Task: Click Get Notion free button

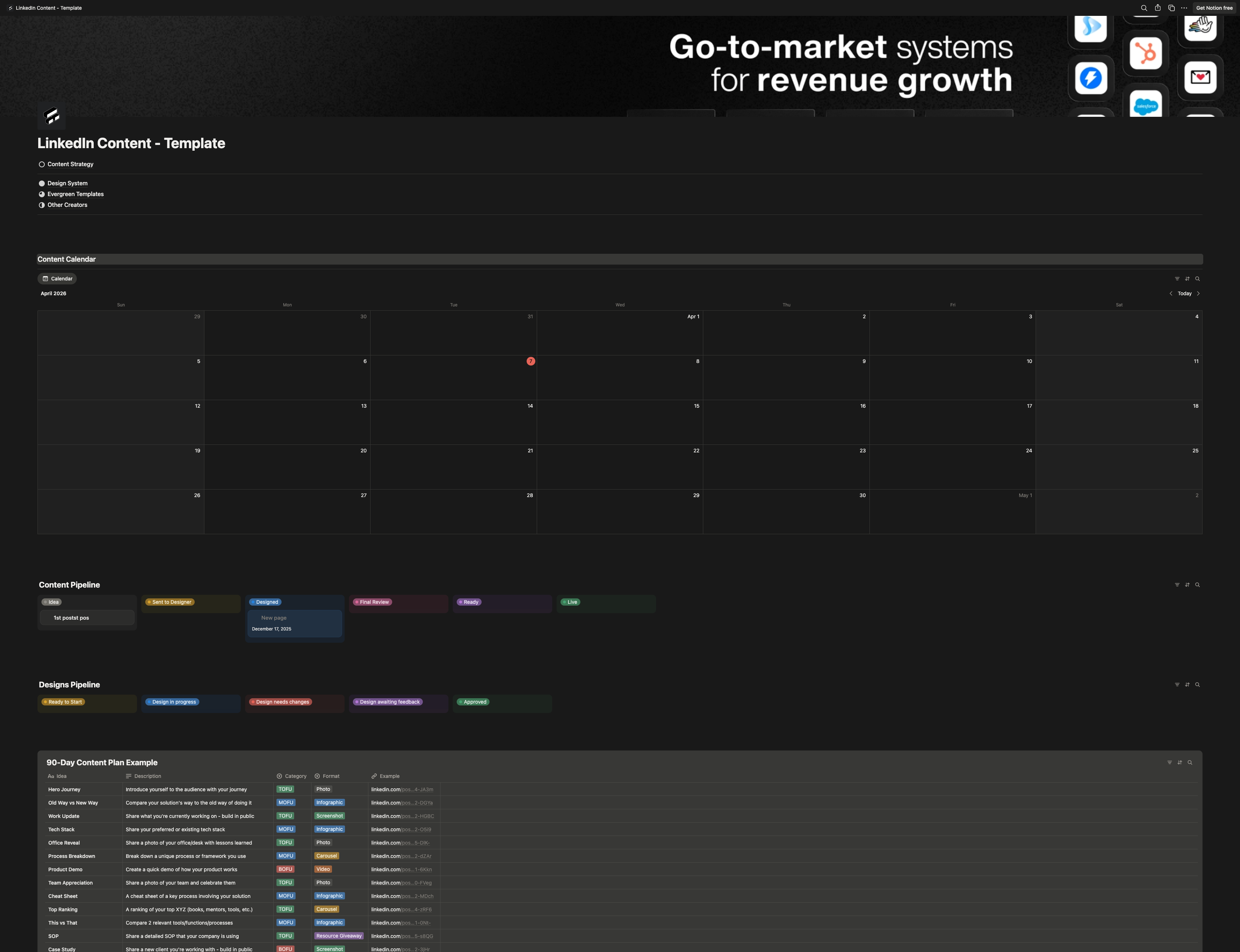Action: coord(1214,8)
